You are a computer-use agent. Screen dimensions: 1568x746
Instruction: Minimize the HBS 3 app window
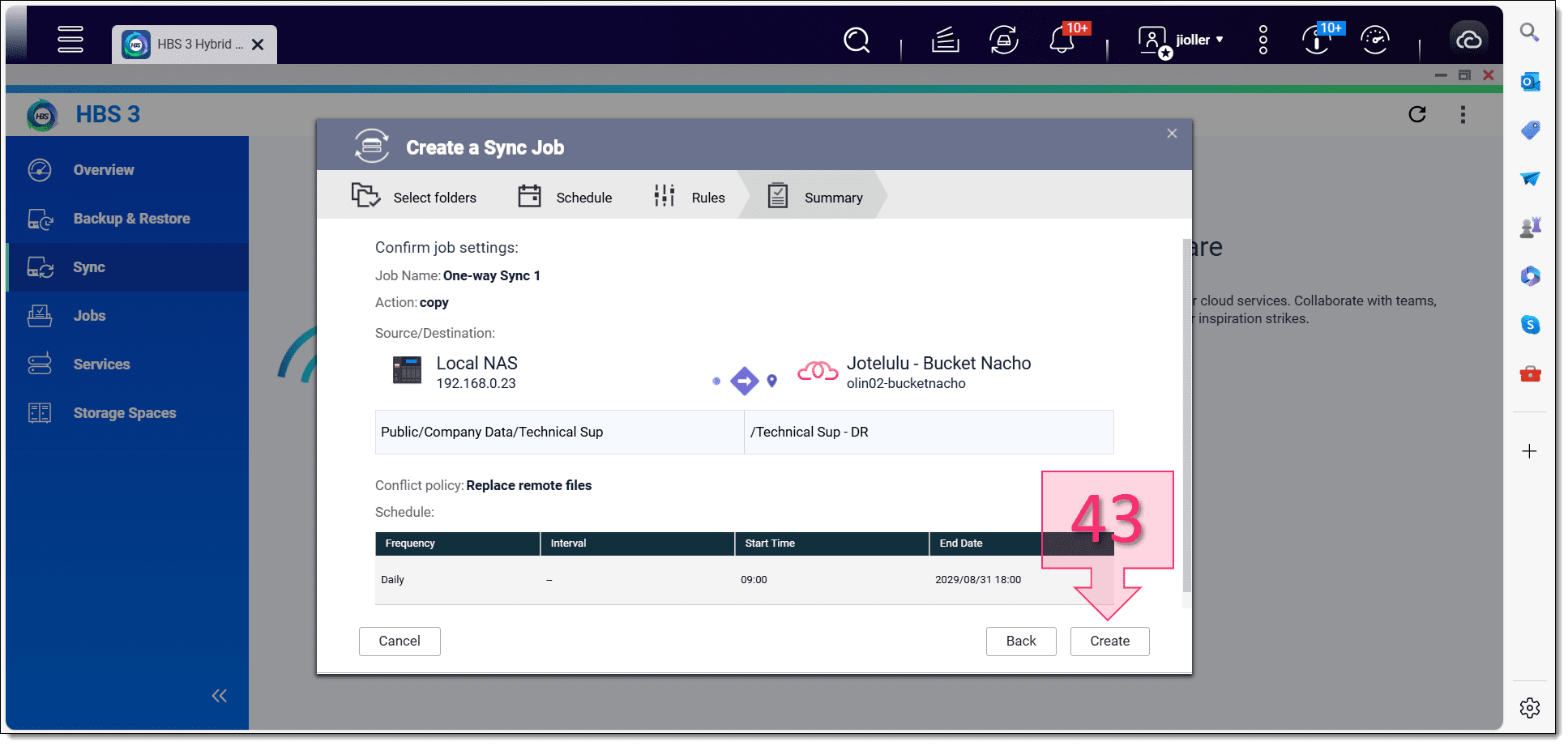[x=1441, y=75]
